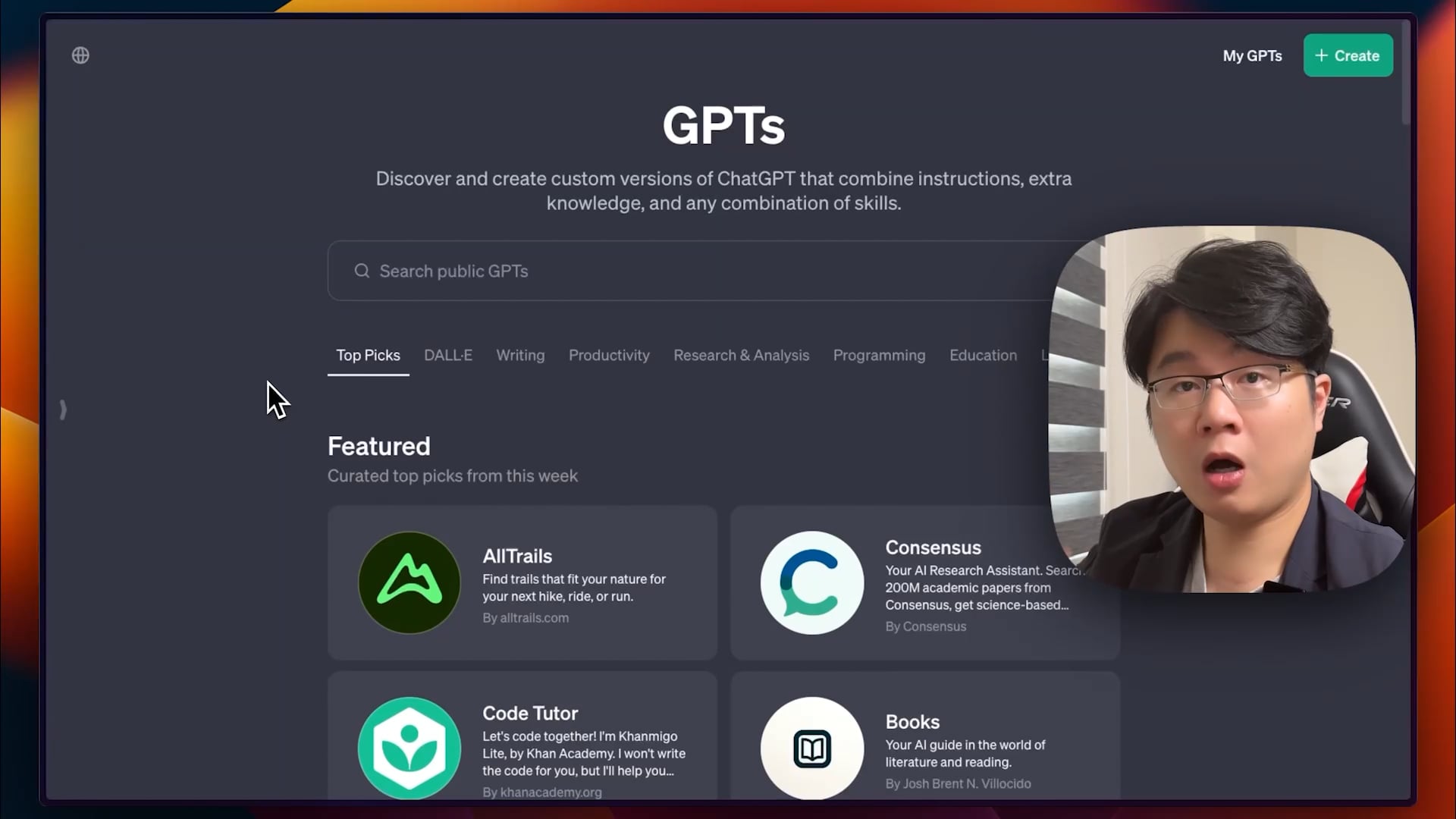Switch to the DALL·E tab
1456x819 pixels.
coord(447,355)
